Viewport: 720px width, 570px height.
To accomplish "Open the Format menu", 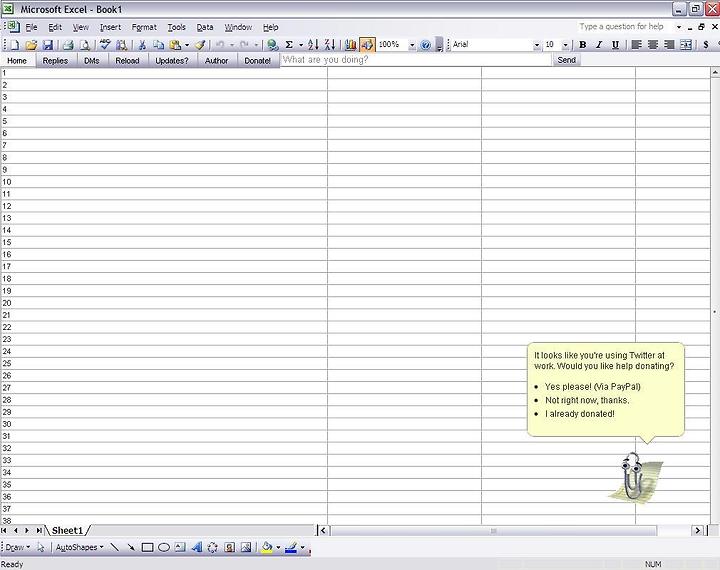I will coord(144,27).
